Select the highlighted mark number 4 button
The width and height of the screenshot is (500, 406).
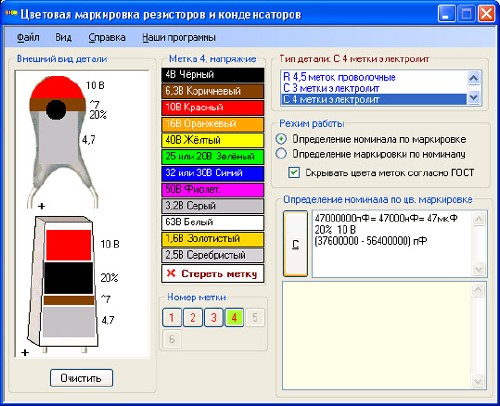(x=234, y=317)
